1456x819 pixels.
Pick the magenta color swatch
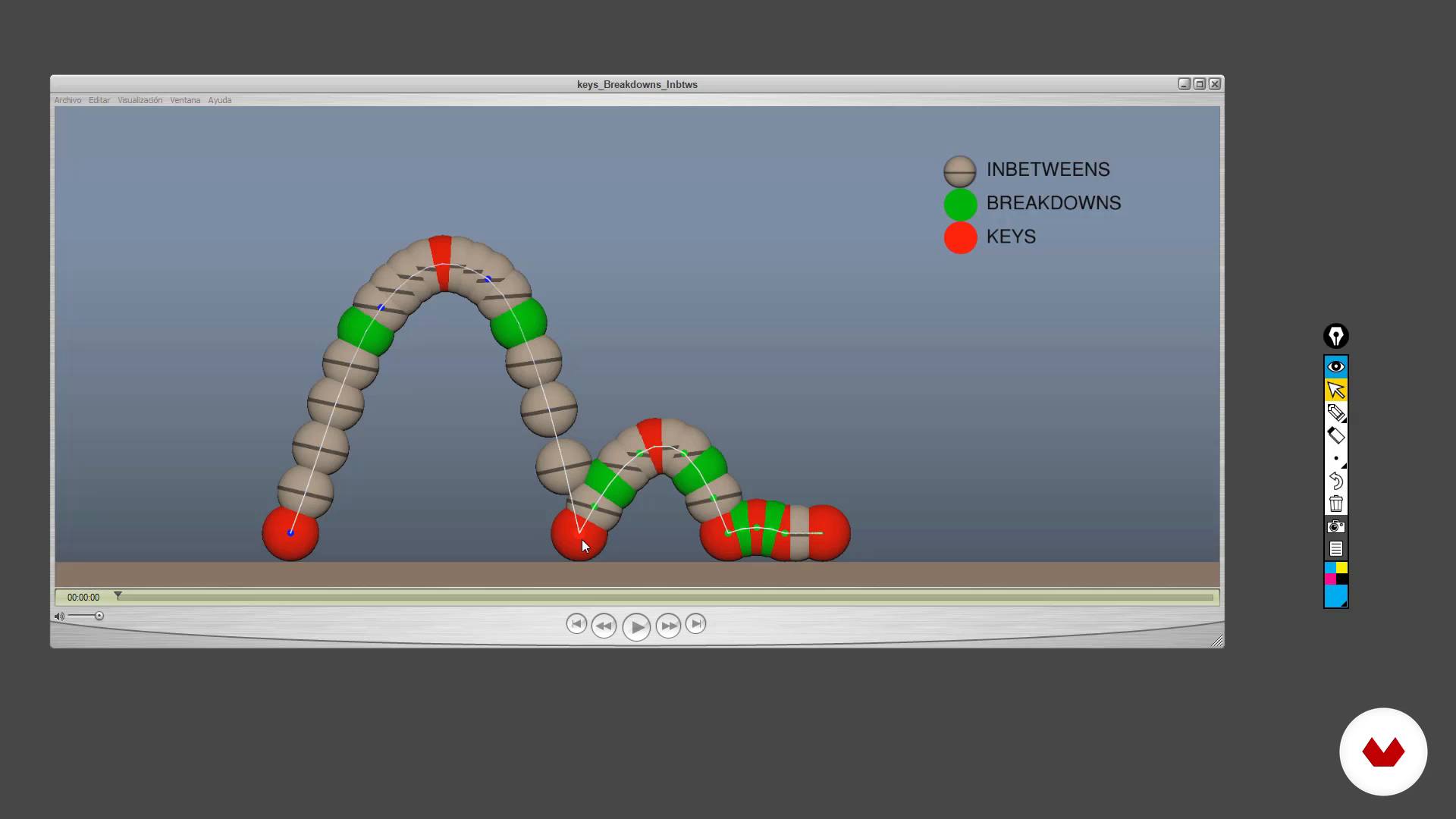tap(1330, 579)
